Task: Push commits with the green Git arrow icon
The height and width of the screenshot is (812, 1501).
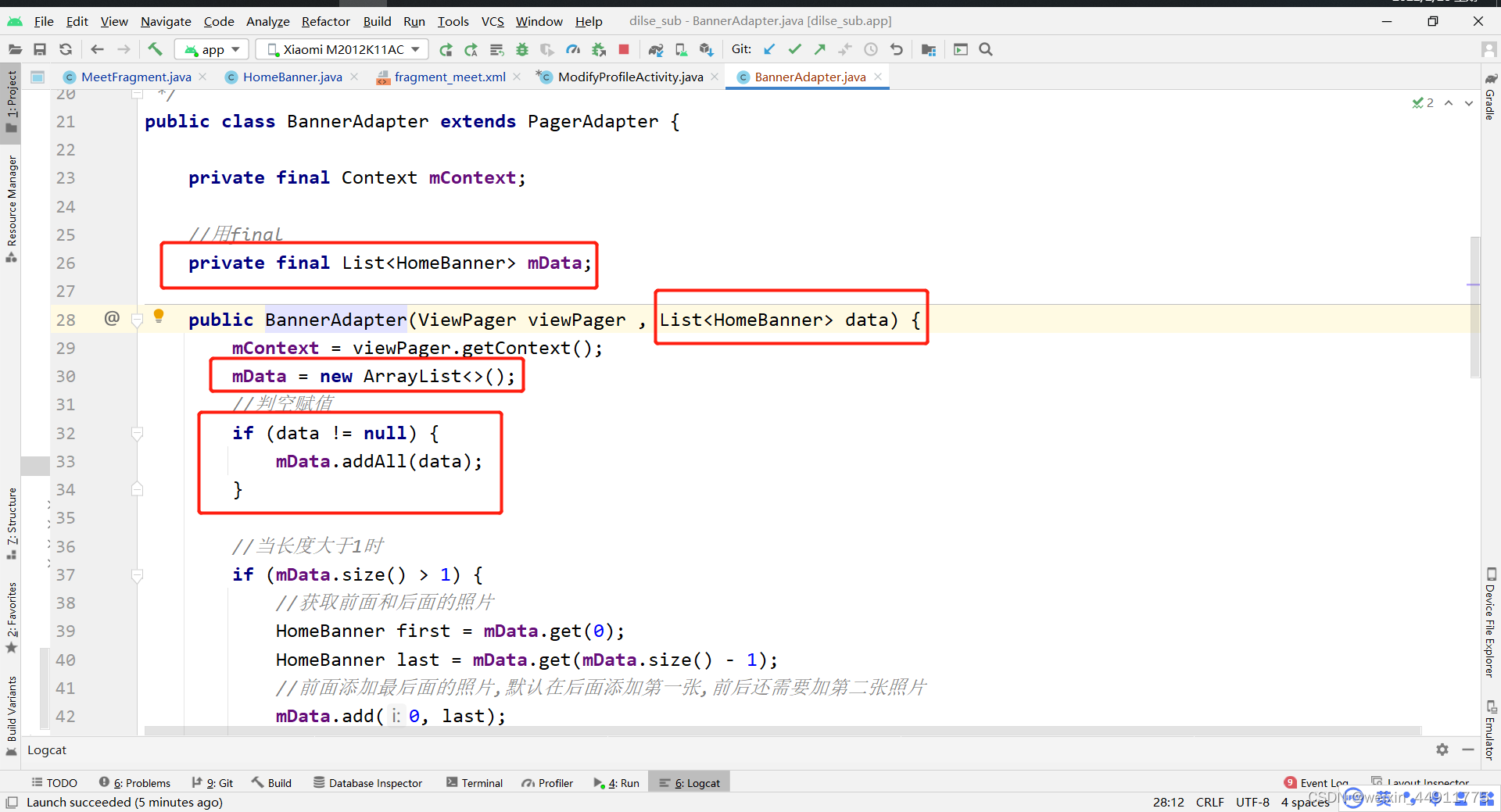Action: (x=819, y=48)
